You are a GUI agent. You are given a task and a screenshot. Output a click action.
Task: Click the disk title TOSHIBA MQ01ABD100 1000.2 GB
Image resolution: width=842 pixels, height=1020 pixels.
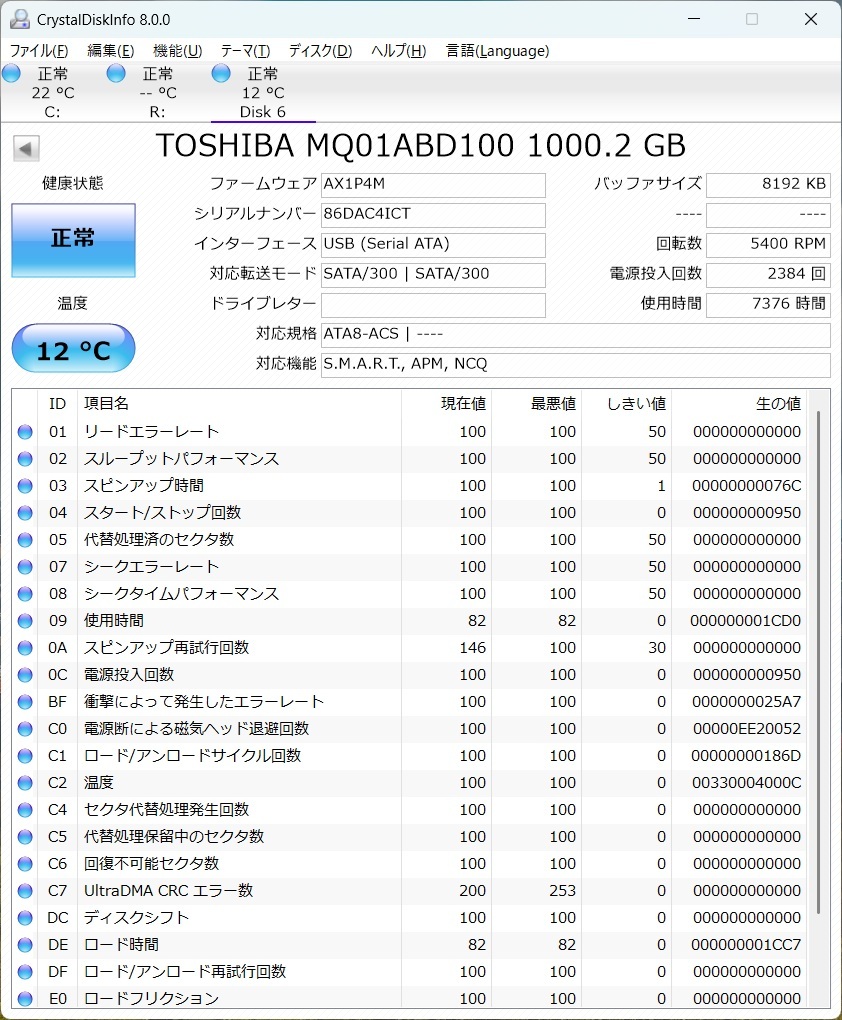tap(421, 146)
